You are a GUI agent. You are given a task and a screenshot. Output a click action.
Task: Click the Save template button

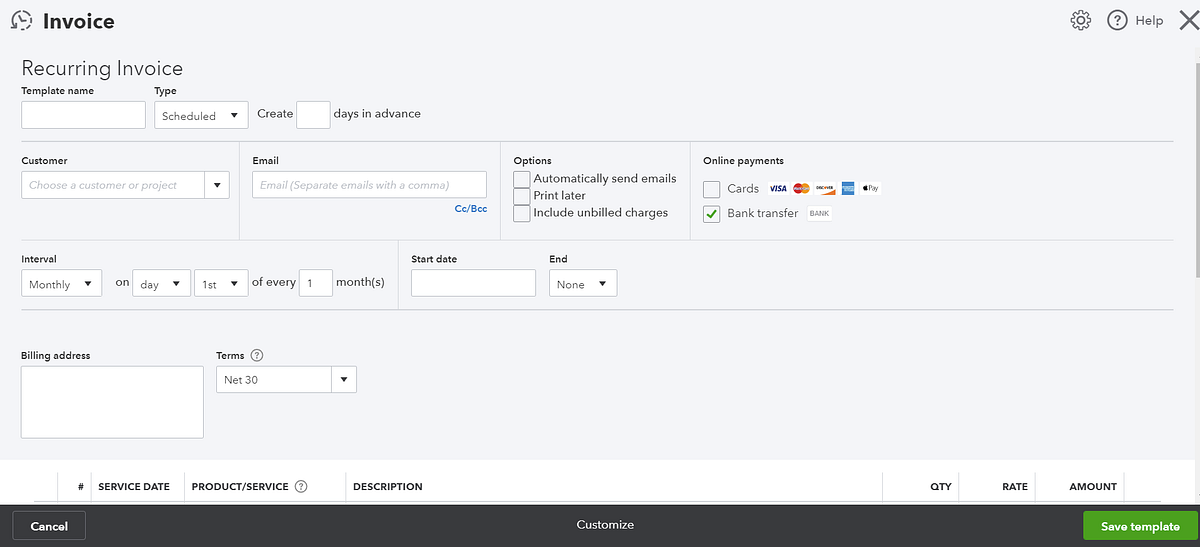click(x=1139, y=526)
